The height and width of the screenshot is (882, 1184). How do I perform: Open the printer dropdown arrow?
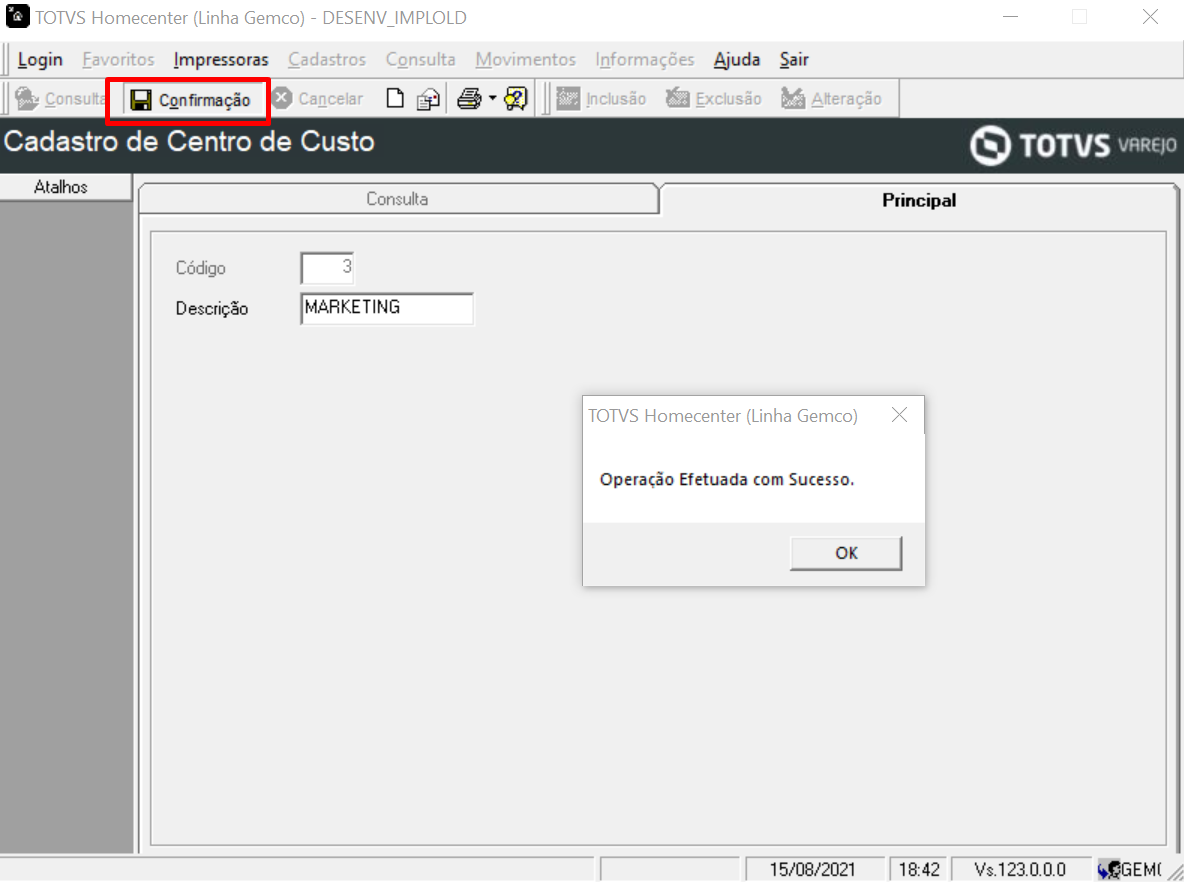[492, 99]
